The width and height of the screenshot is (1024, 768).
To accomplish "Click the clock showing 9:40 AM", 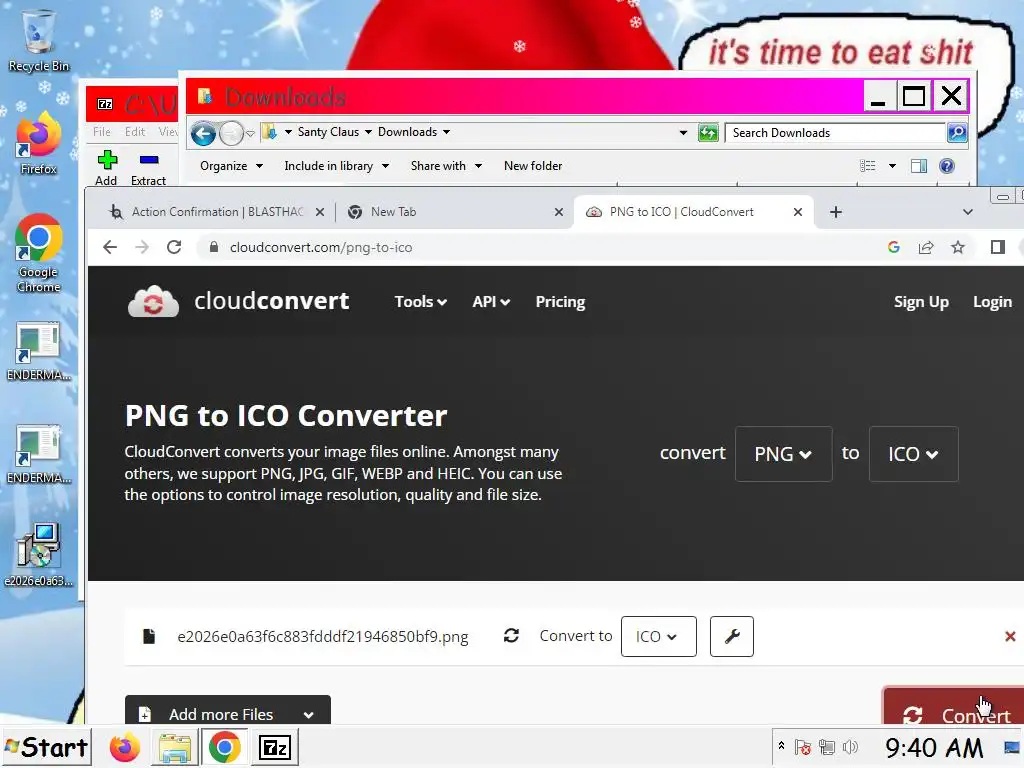I will pos(934,747).
